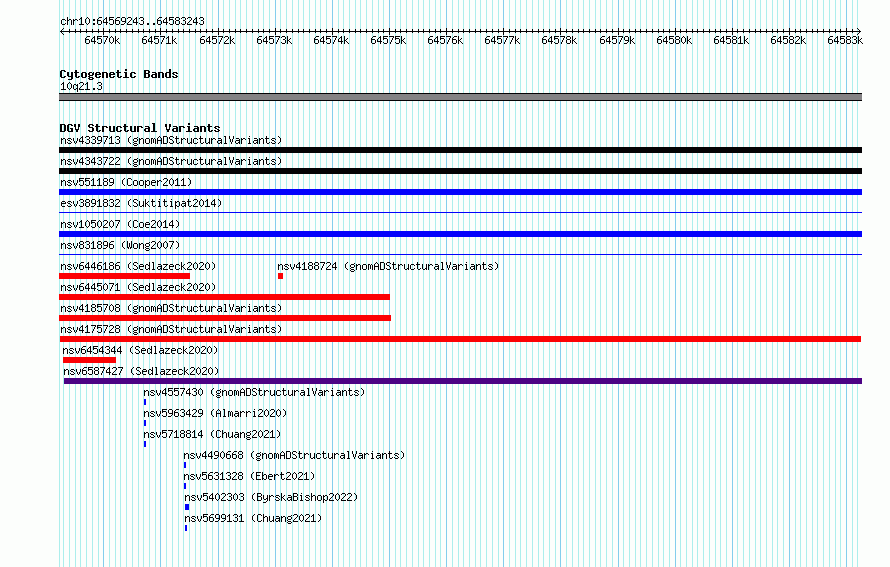Screen dimensions: 890x567
Task: Open nsv4557430 gnomAD variant label
Action: point(254,392)
